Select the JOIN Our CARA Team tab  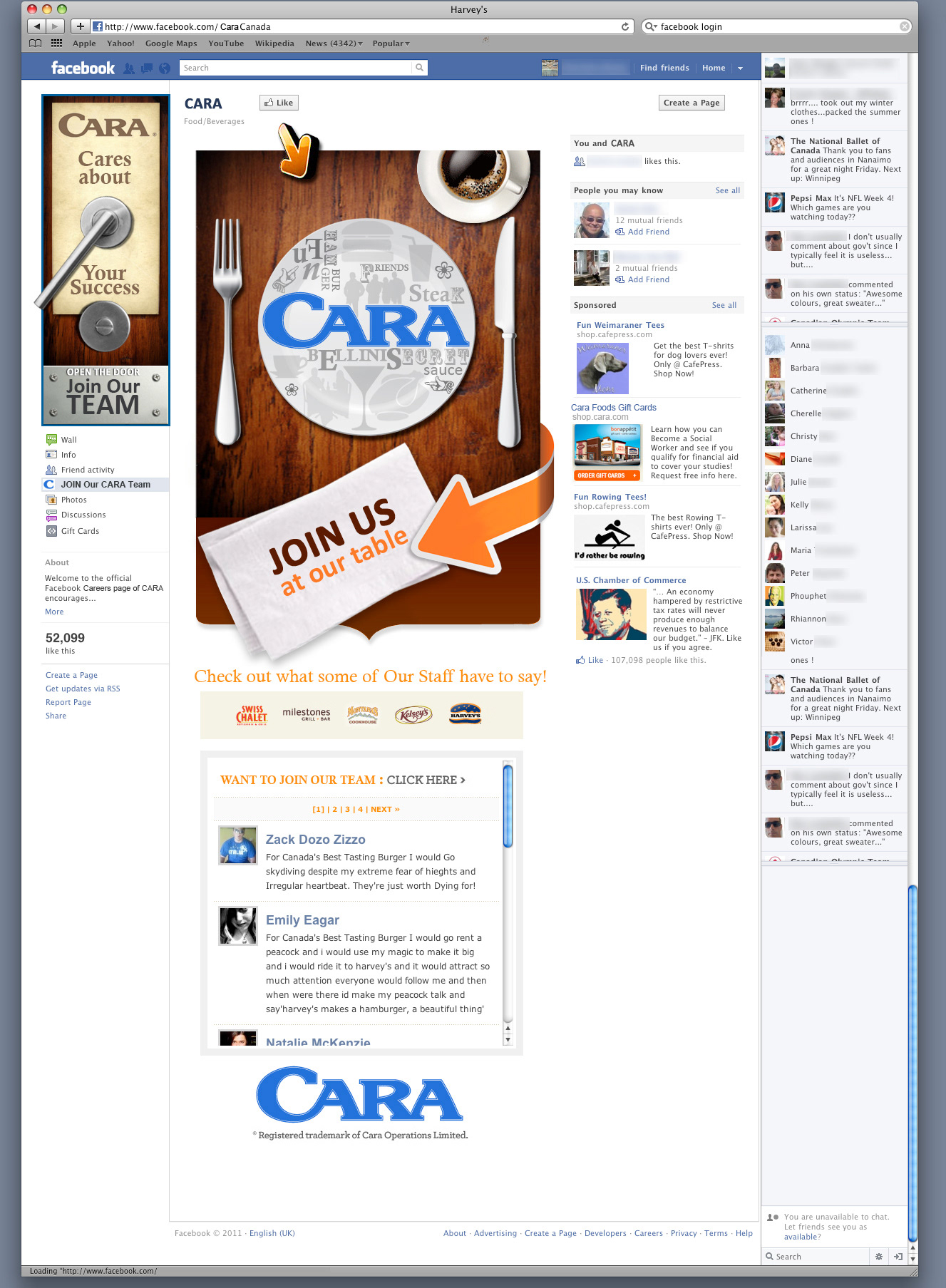(106, 485)
